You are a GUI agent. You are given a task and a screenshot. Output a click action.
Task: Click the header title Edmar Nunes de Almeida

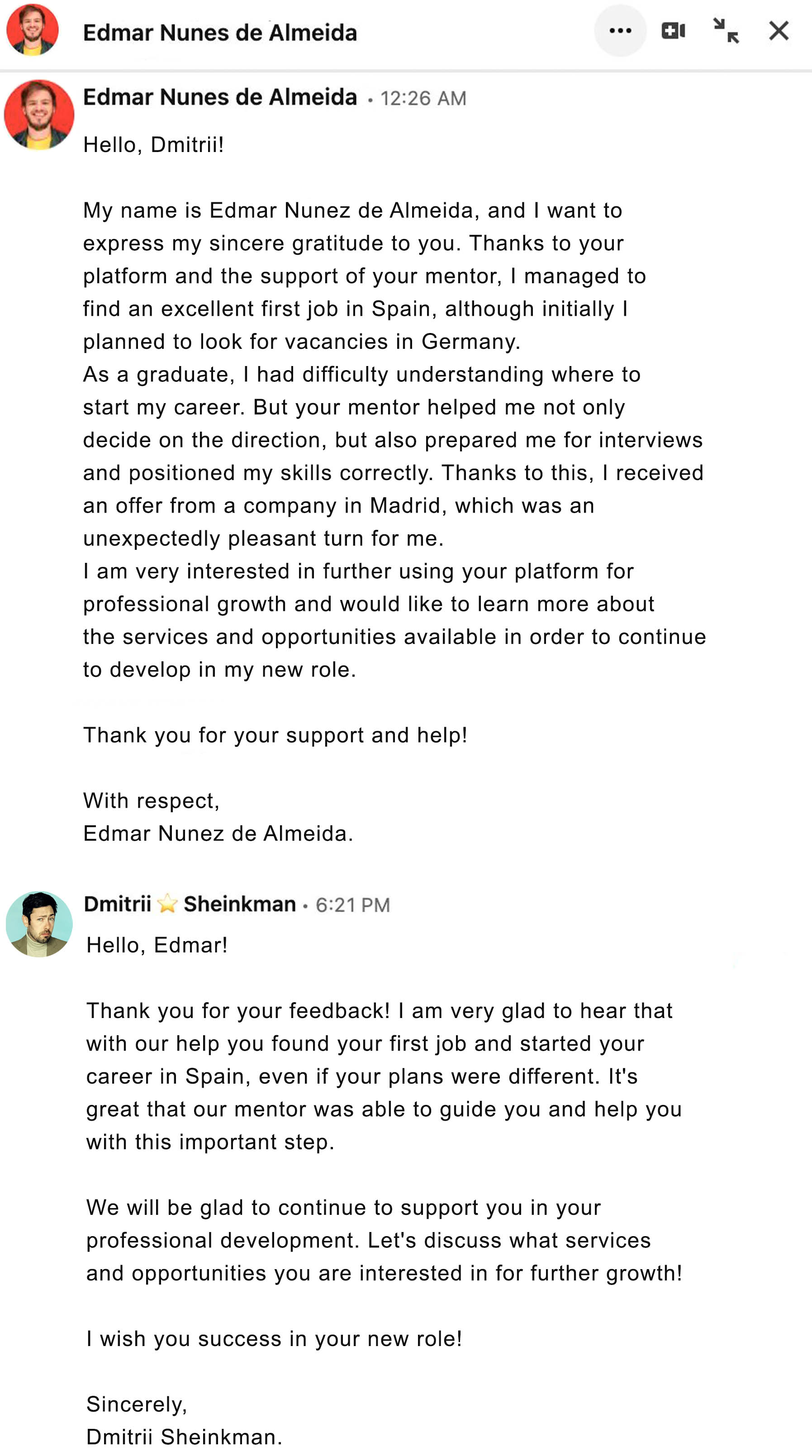click(x=220, y=33)
